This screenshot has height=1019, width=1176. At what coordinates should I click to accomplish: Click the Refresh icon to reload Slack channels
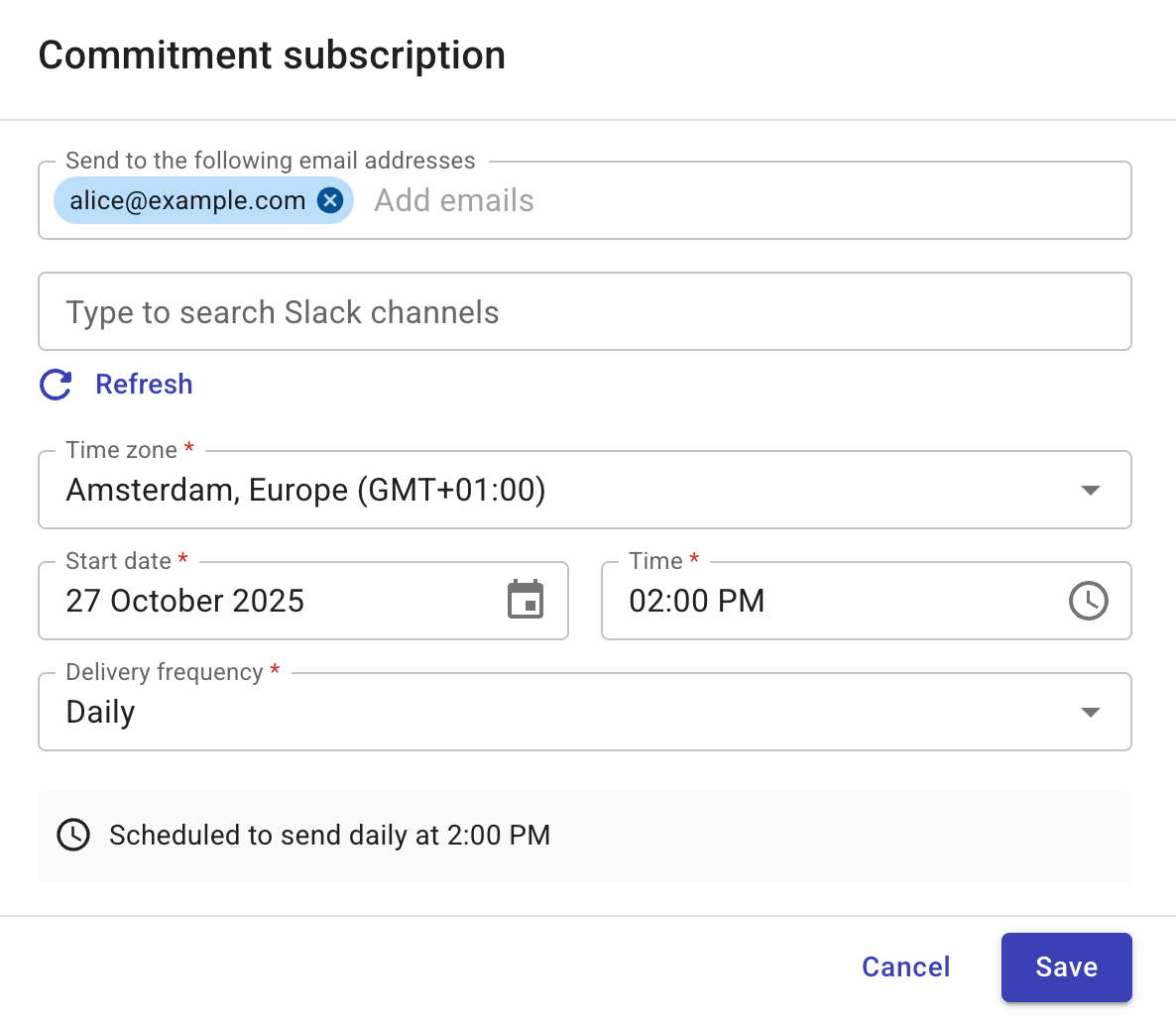[56, 385]
